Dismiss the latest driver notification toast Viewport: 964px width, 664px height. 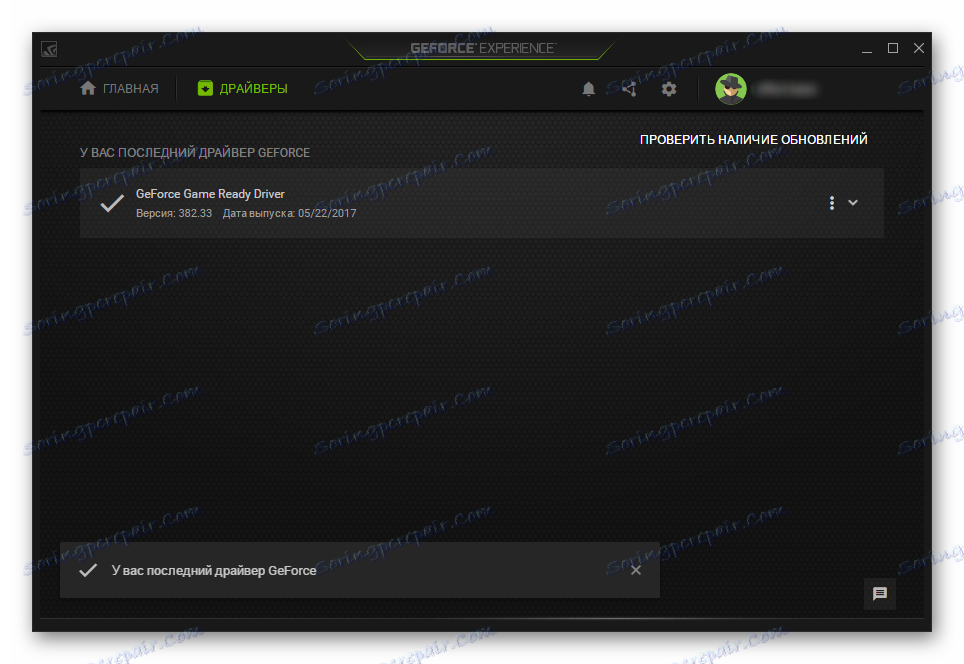(x=636, y=570)
